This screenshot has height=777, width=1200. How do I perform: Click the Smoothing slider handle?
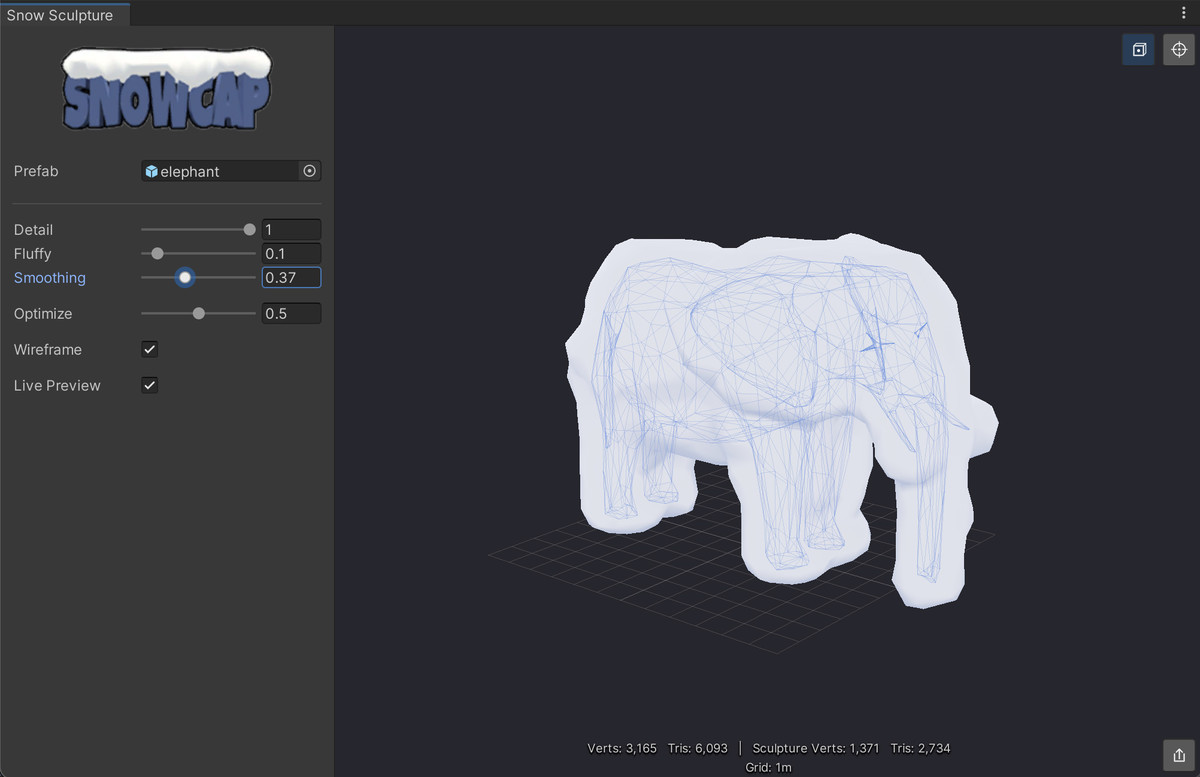pos(185,277)
